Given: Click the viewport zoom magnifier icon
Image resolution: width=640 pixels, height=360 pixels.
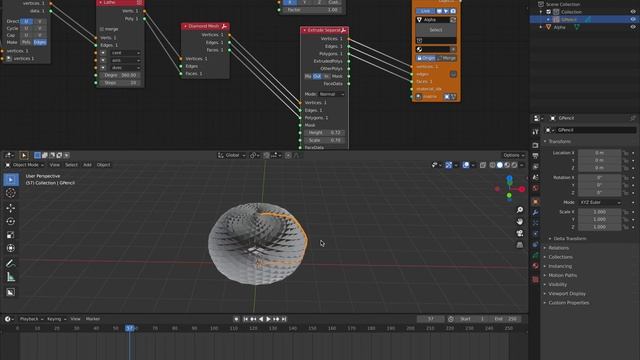Looking at the screenshot, I should (x=520, y=210).
